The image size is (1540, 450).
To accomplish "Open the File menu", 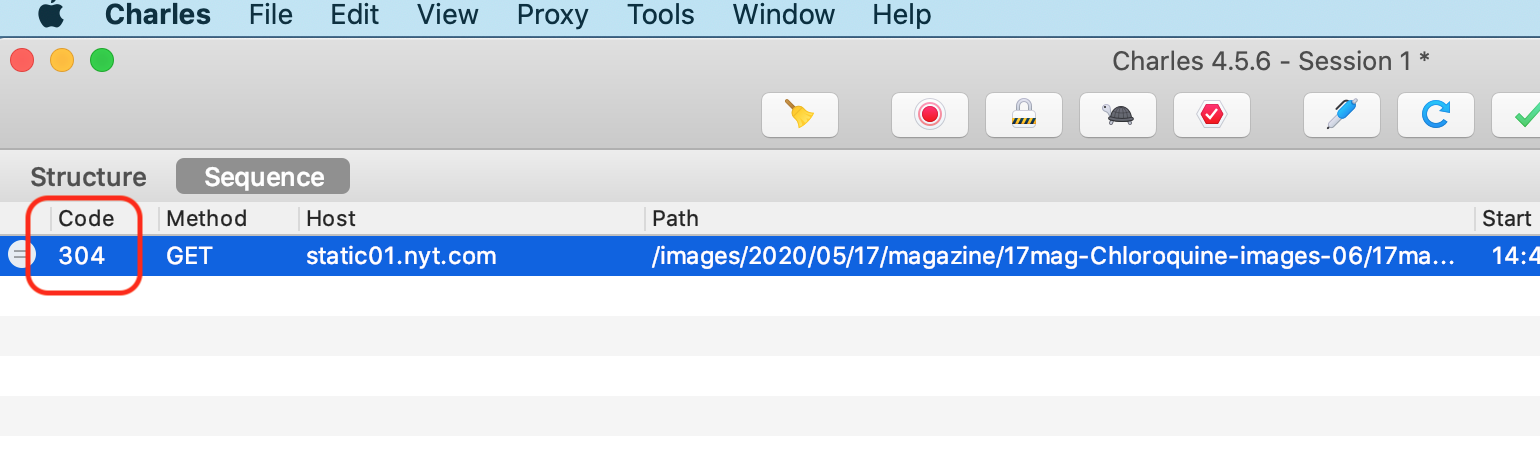I will [270, 15].
